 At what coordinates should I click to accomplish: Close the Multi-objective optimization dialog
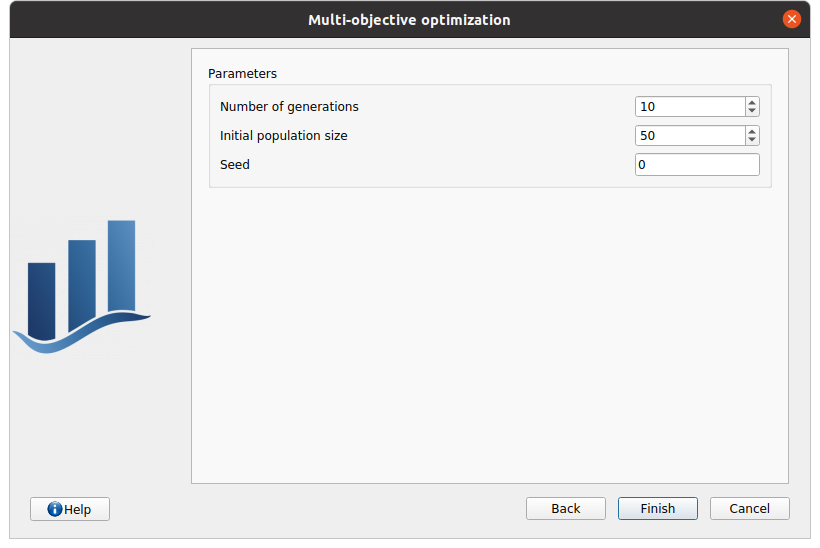tap(792, 19)
